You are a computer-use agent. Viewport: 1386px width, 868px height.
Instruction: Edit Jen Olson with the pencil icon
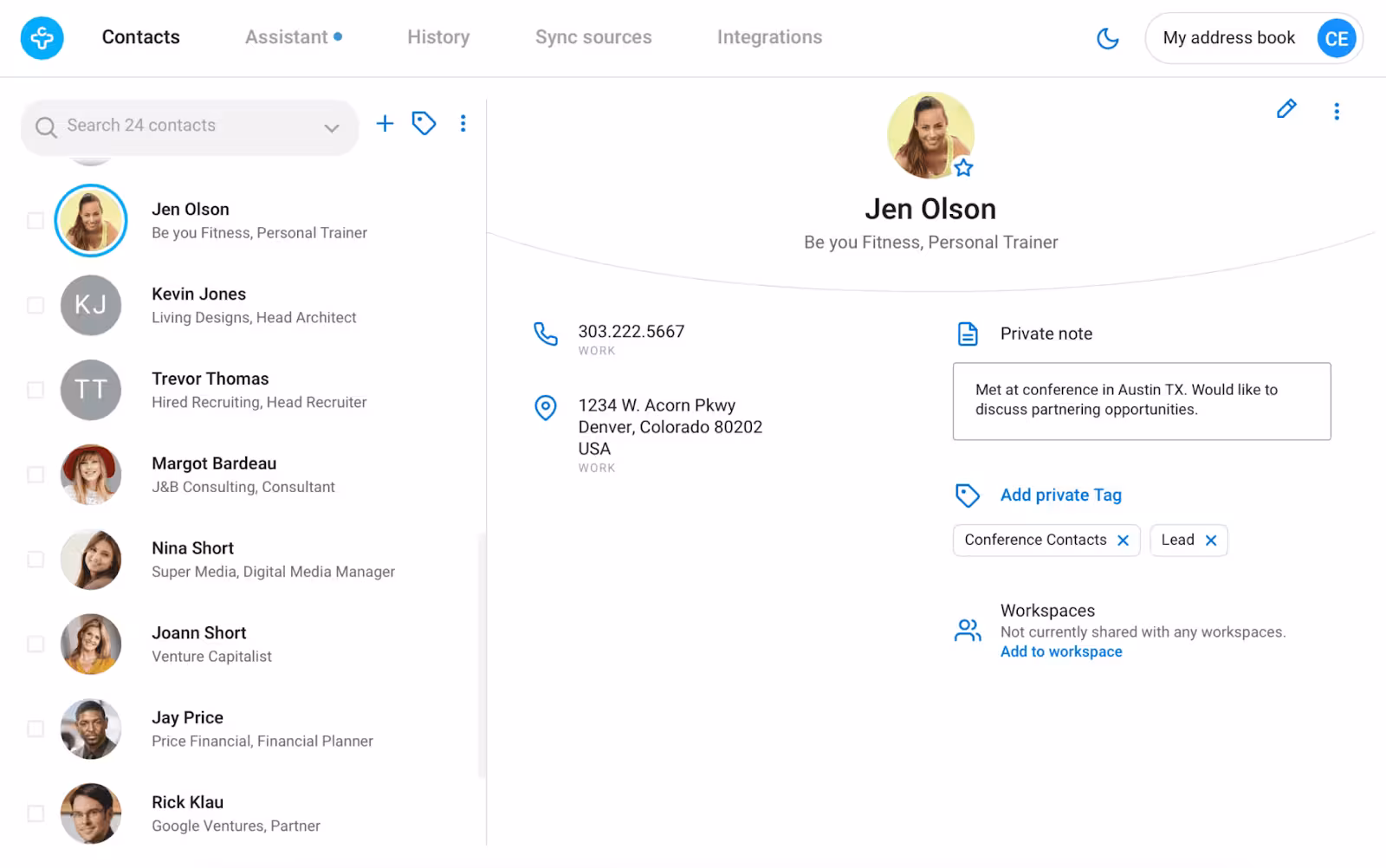pyautogui.click(x=1286, y=109)
